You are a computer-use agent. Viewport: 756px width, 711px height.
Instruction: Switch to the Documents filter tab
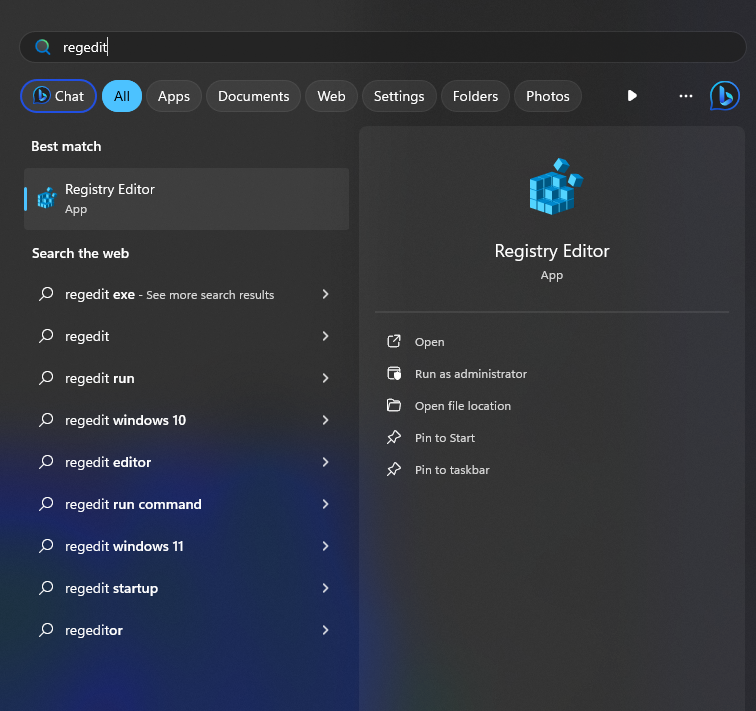(x=254, y=96)
